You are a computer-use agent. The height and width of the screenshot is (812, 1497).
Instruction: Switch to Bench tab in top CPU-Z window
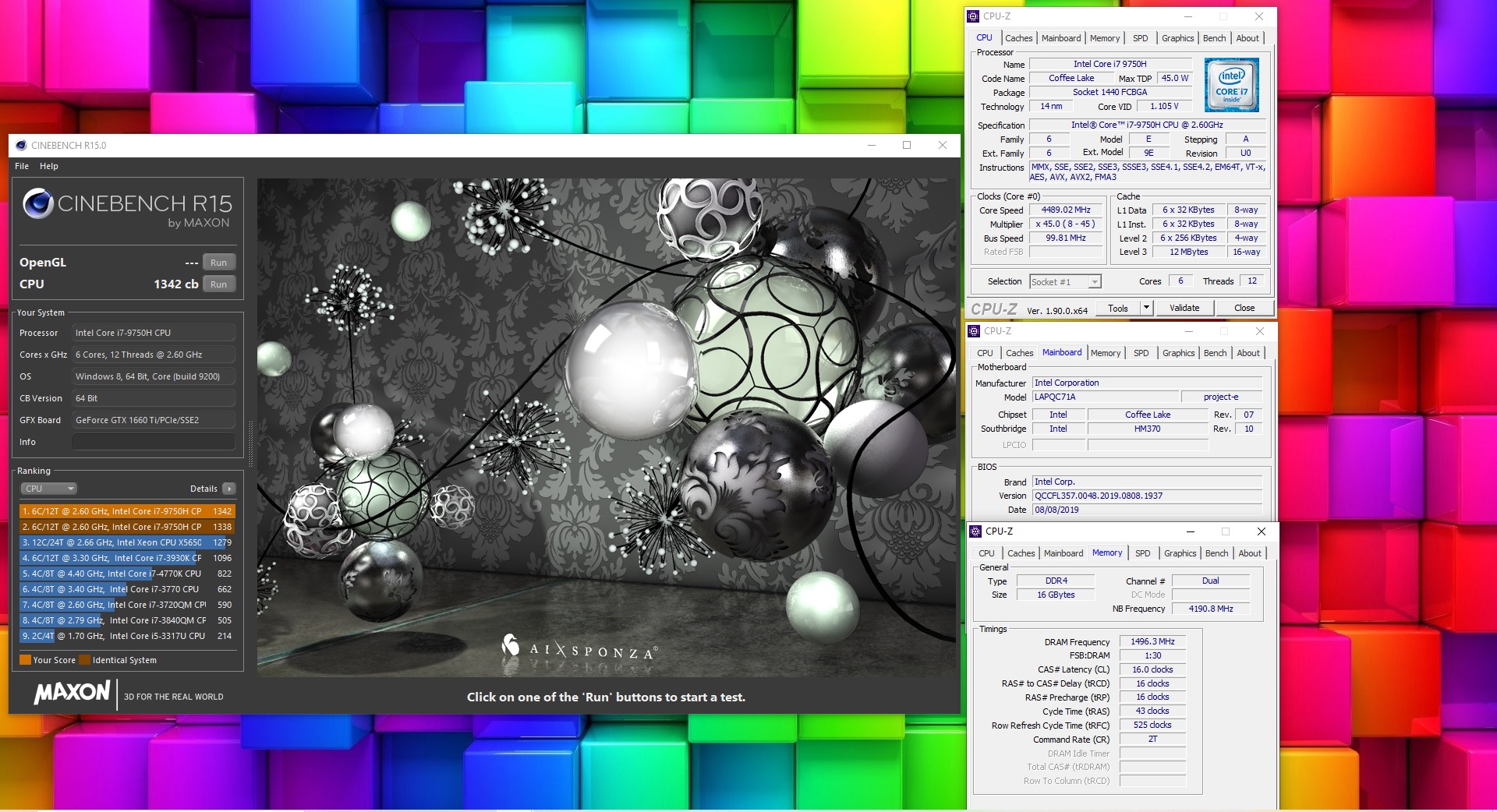pos(1215,38)
